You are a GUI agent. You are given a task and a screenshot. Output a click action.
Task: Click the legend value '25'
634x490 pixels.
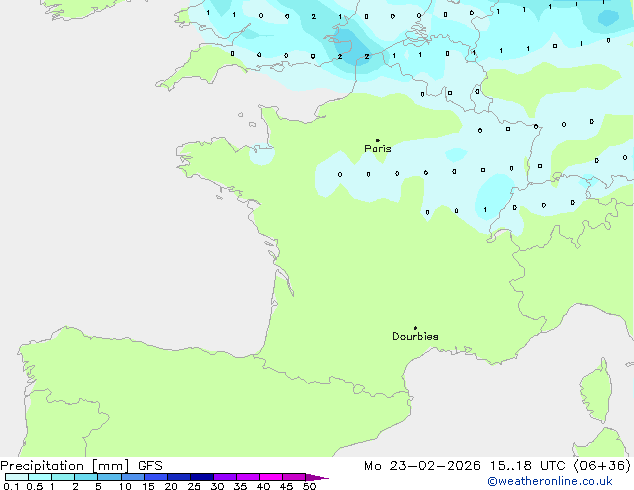pos(194,486)
